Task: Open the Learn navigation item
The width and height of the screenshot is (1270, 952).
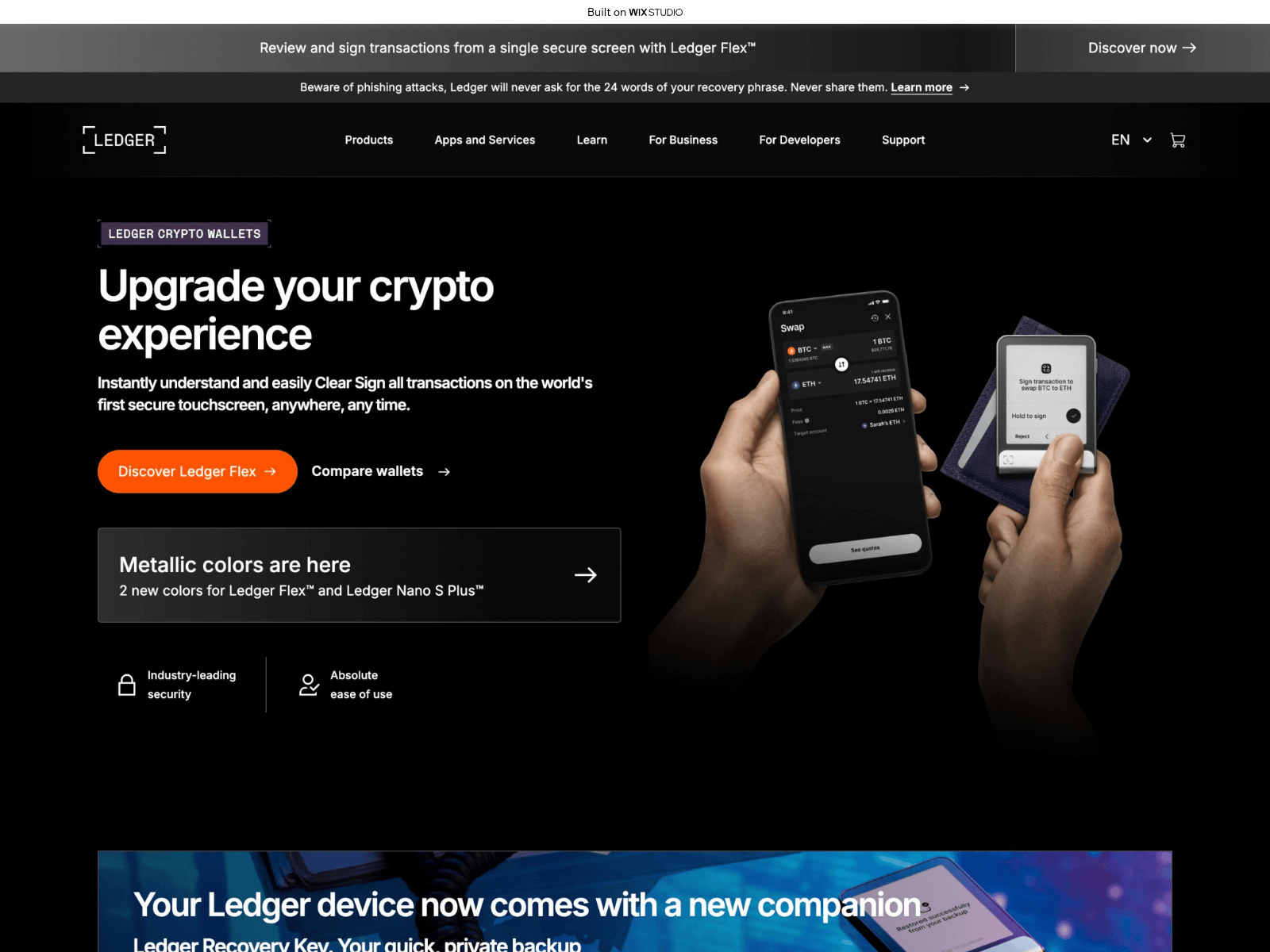Action: 592,140
